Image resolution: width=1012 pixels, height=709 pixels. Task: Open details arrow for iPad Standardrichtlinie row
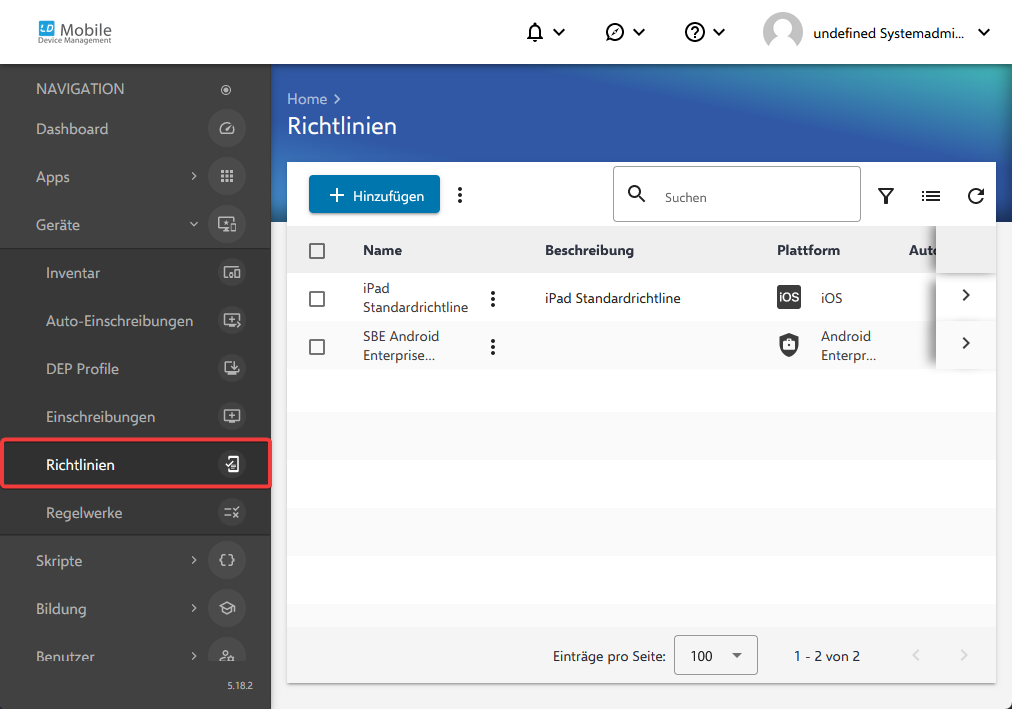click(966, 295)
